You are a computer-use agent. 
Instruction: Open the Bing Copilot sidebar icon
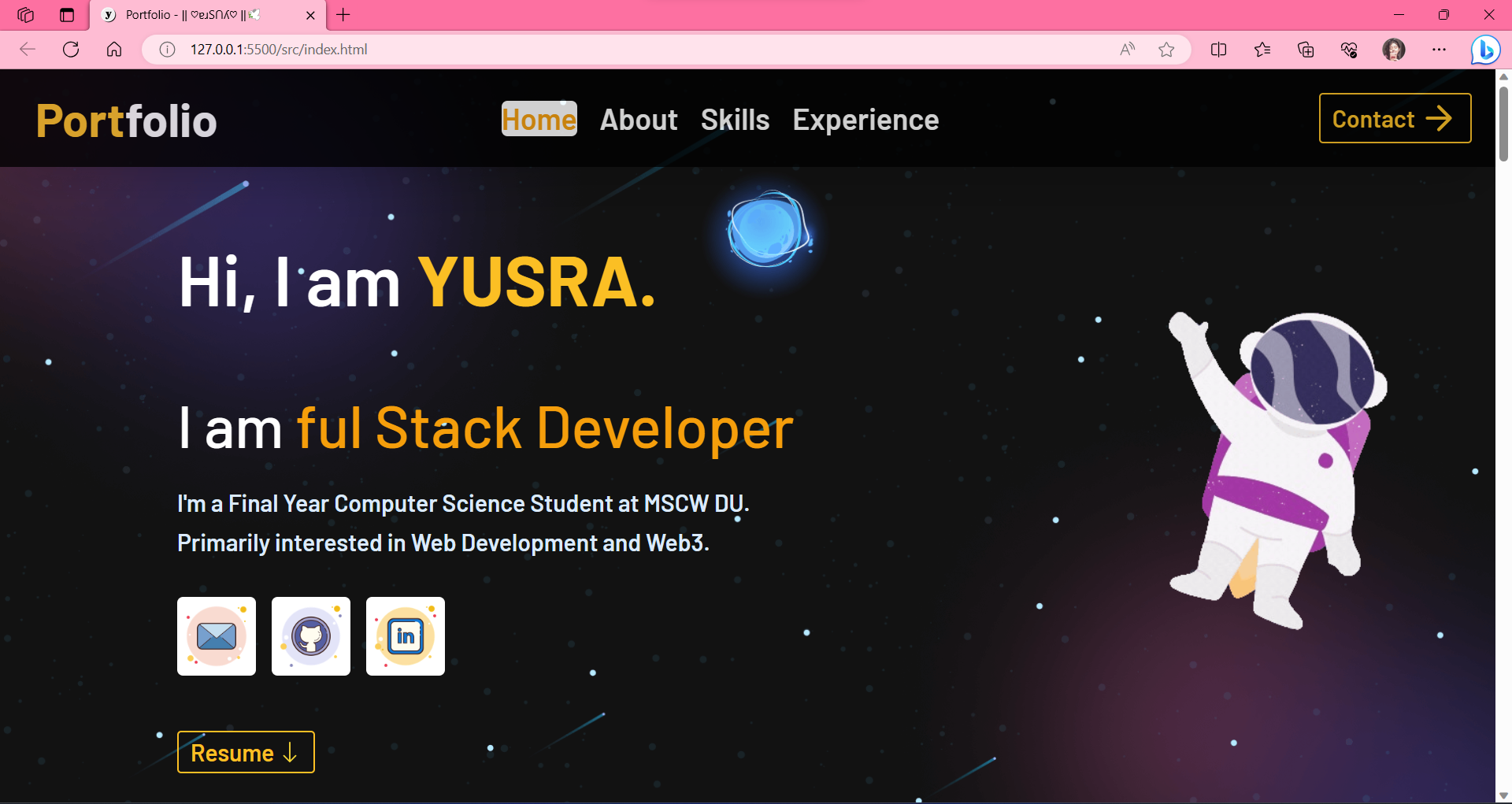click(x=1485, y=50)
